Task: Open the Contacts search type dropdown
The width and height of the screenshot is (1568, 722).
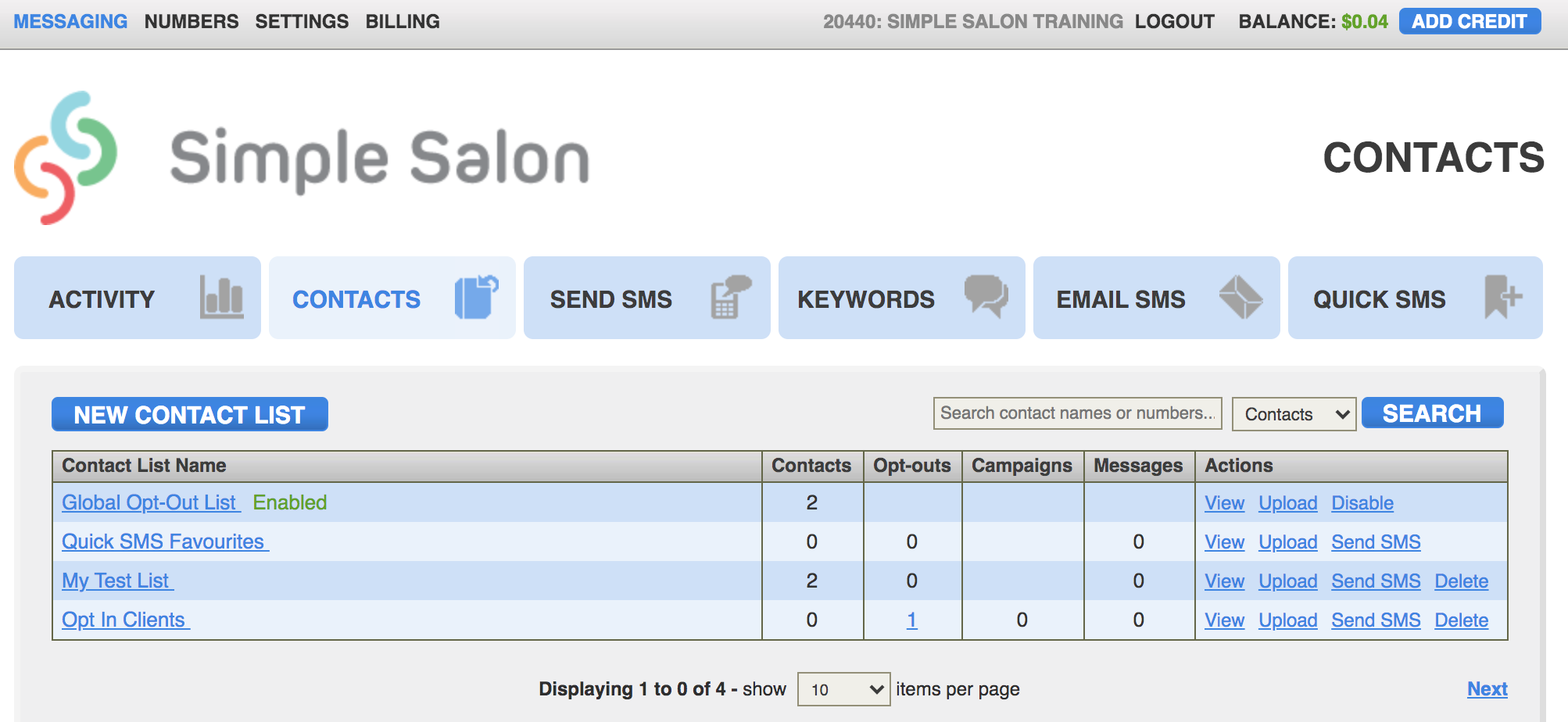Action: [1294, 413]
